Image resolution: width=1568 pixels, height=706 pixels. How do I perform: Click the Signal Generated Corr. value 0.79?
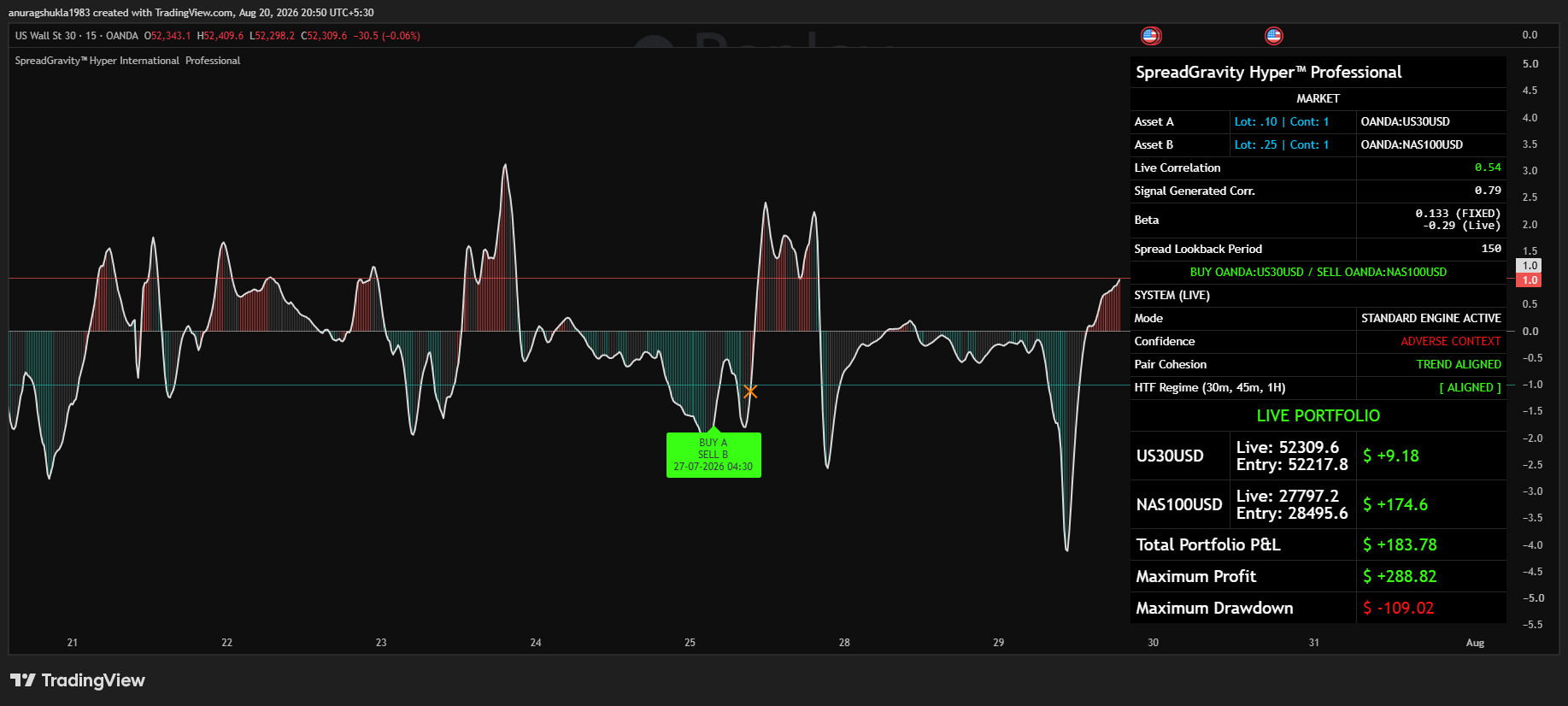pos(1488,191)
